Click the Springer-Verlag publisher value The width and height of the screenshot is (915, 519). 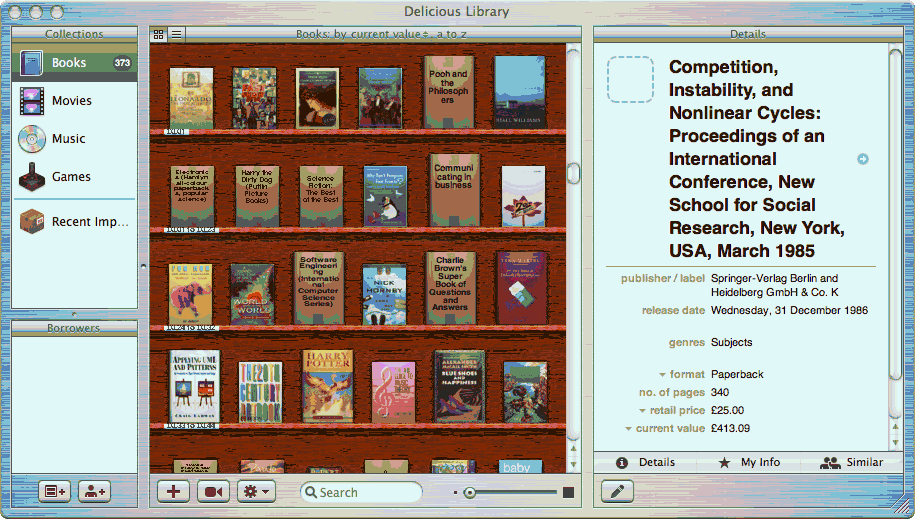[774, 285]
